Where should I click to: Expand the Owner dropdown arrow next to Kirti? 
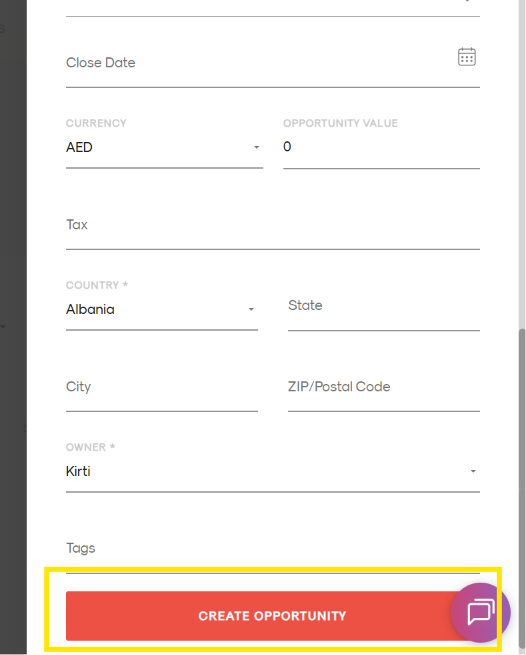tap(473, 471)
